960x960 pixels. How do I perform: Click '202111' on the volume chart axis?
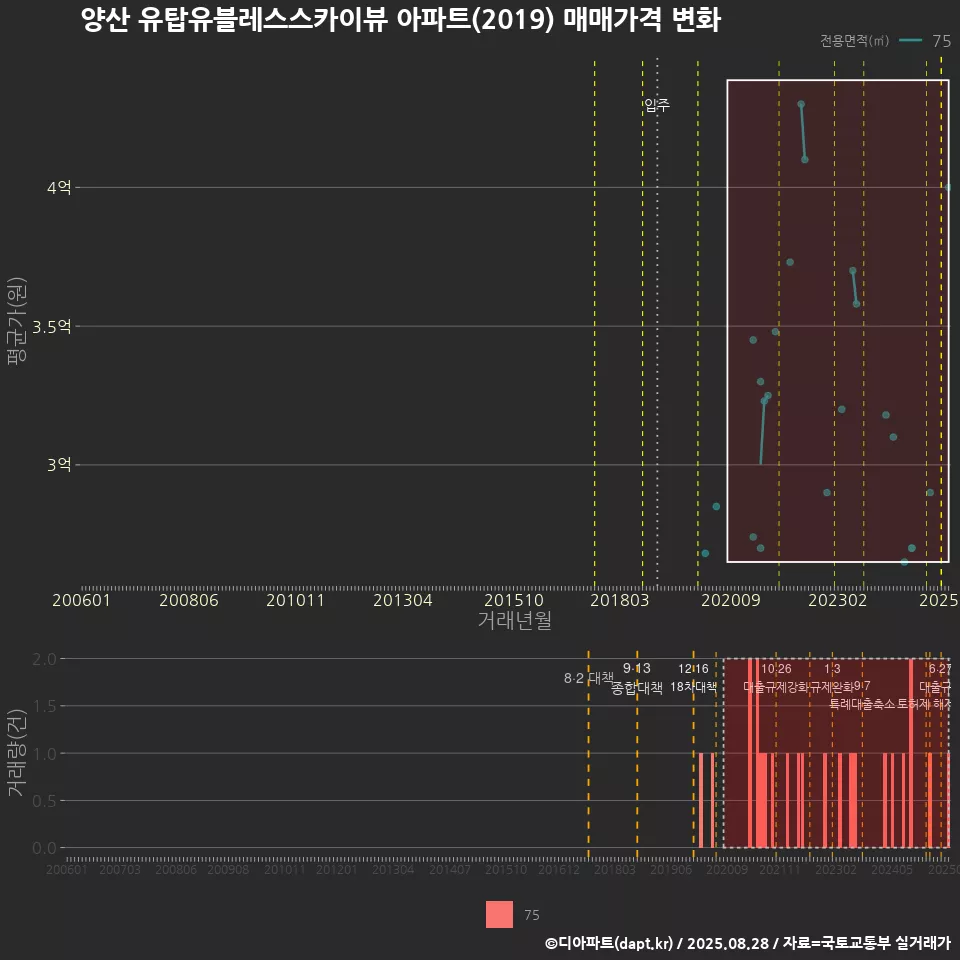point(779,869)
